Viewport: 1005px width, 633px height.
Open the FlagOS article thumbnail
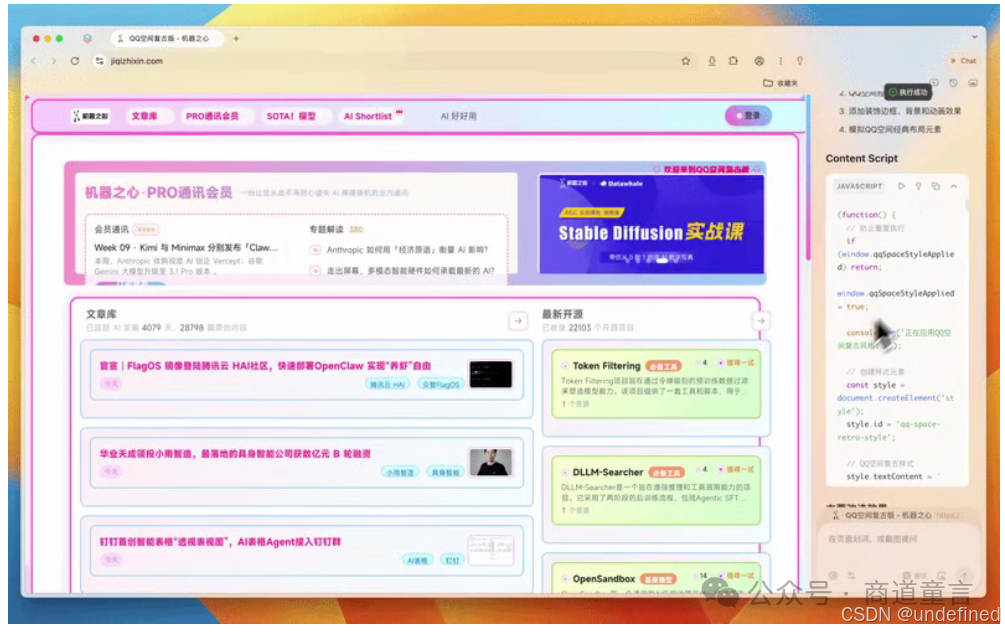point(491,374)
